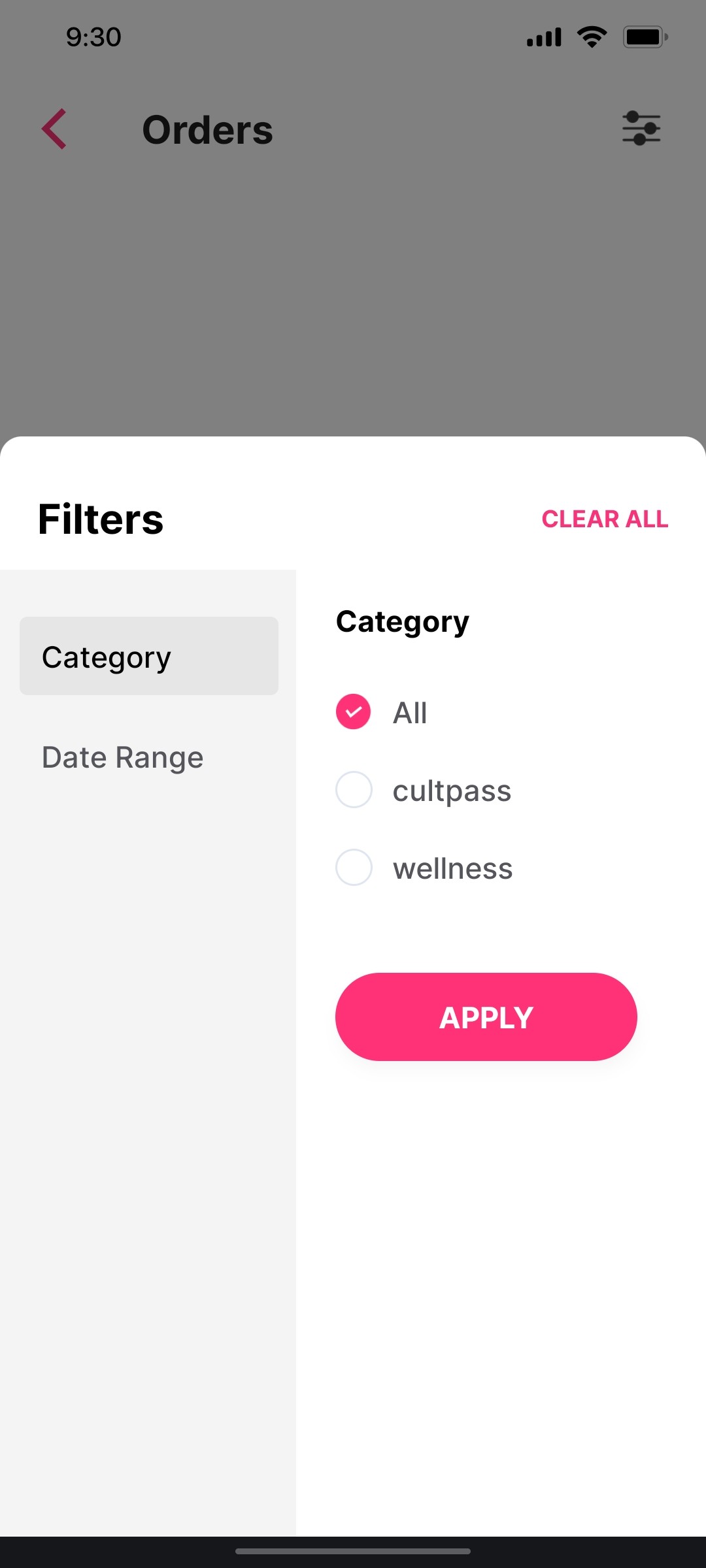706x1568 pixels.
Task: Tap the battery indicator in status bar
Action: pos(644,37)
